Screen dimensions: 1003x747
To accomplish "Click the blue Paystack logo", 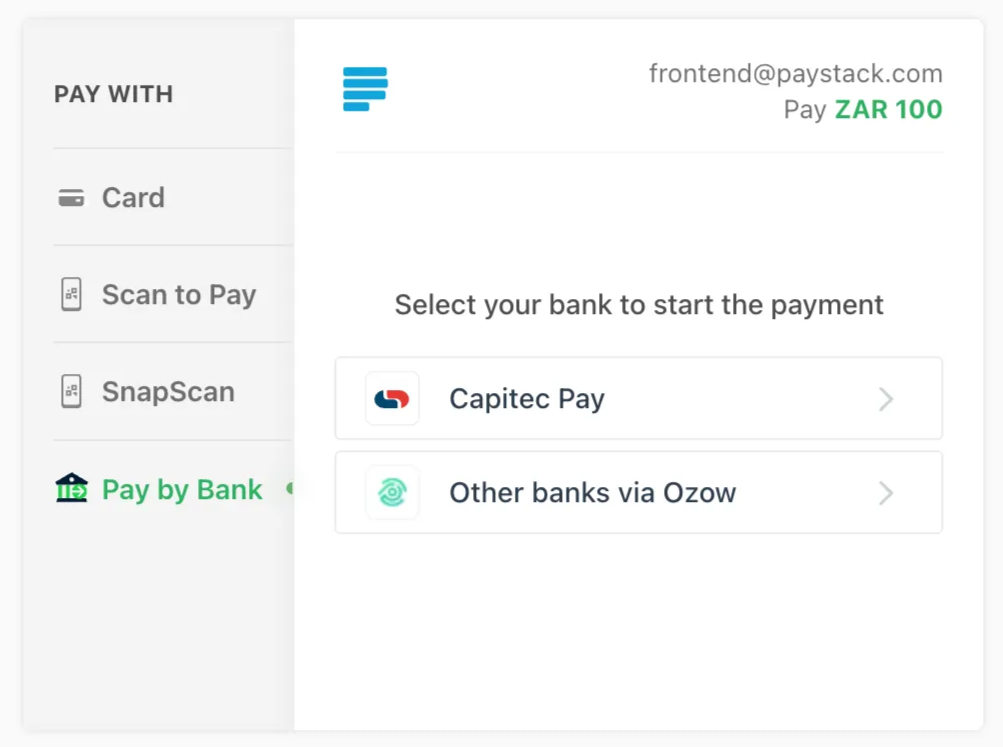I will pyautogui.click(x=365, y=89).
